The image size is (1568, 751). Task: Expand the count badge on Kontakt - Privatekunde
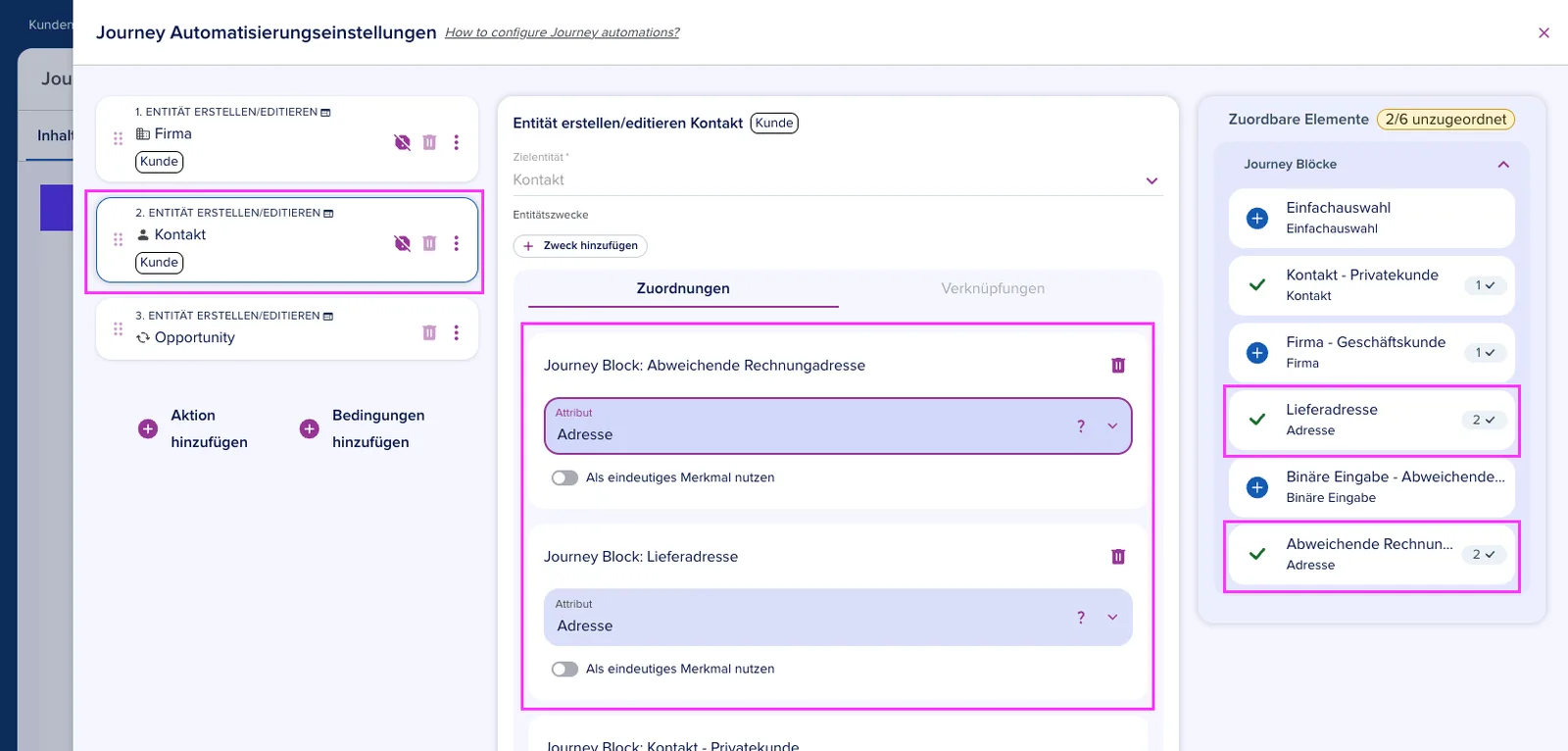1485,285
